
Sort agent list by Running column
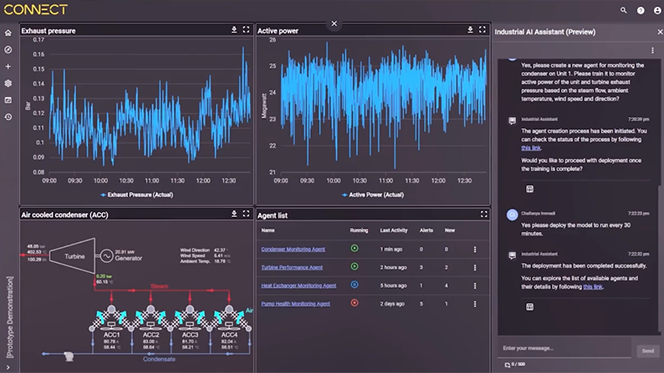point(359,231)
